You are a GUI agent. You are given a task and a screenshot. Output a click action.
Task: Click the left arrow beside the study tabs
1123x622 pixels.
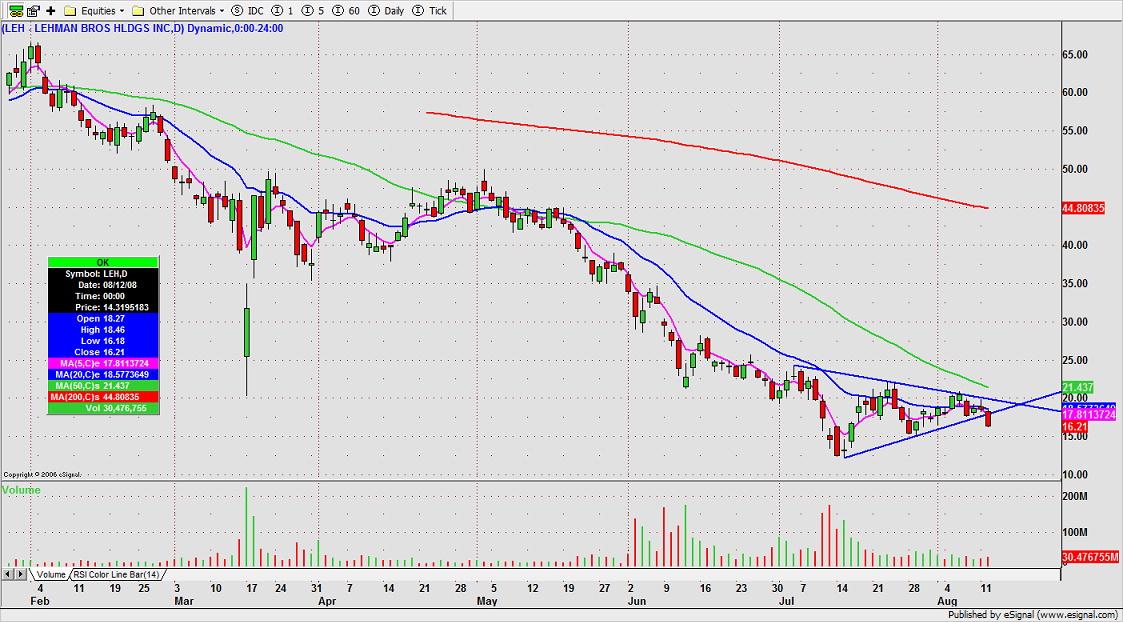tap(8, 575)
